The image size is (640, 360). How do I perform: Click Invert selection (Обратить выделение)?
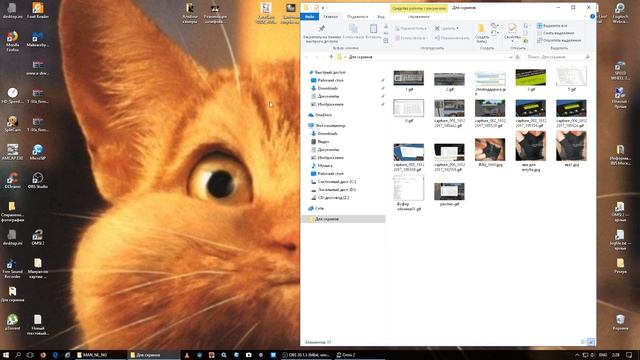coord(559,40)
